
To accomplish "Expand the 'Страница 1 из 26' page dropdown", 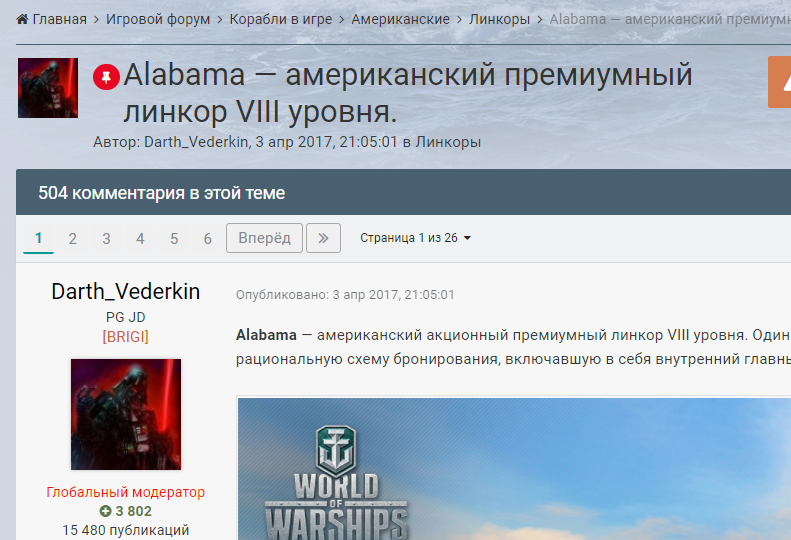I will [415, 238].
